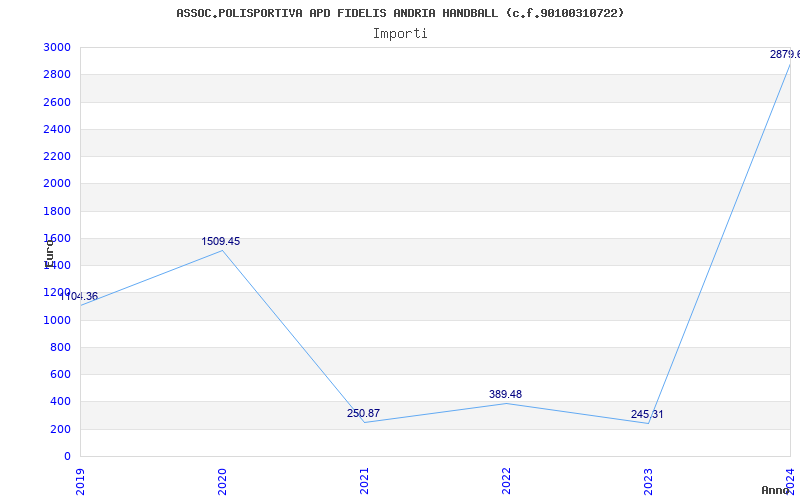Screen dimensions: 800x500
Task: Click the 2400 y-axis tick label
Action: coord(57,129)
